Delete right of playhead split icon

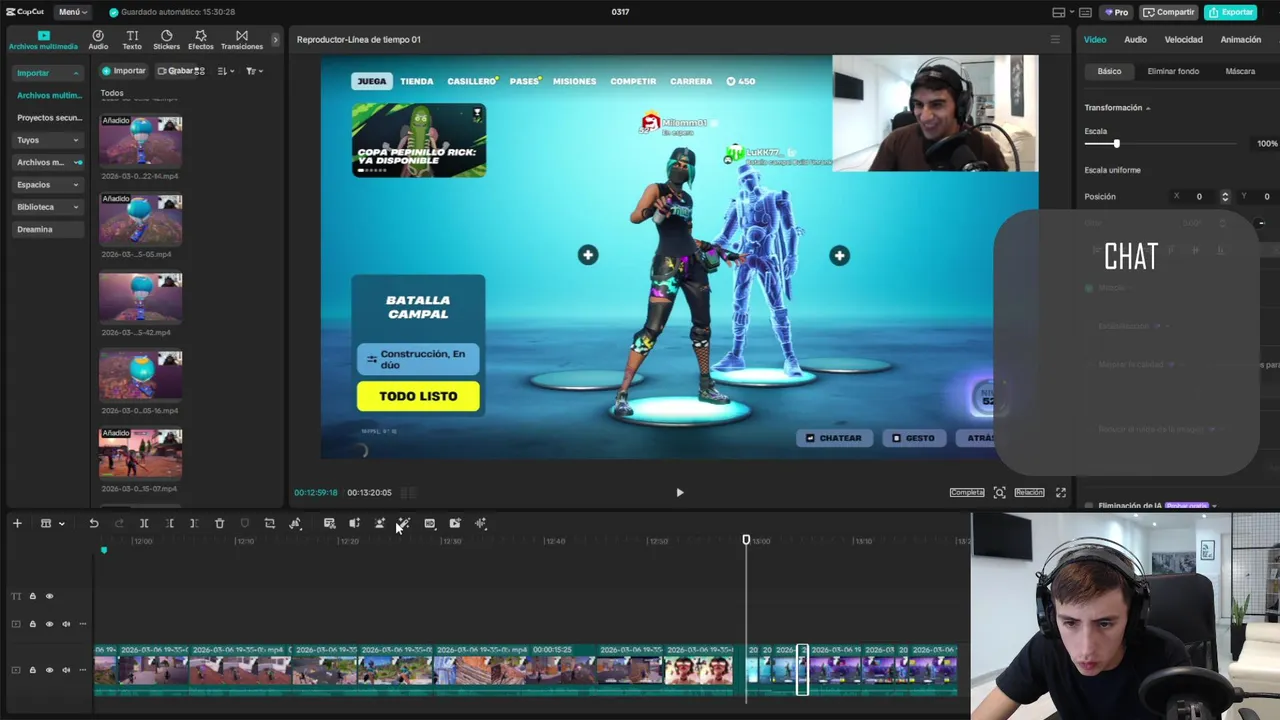point(194,523)
